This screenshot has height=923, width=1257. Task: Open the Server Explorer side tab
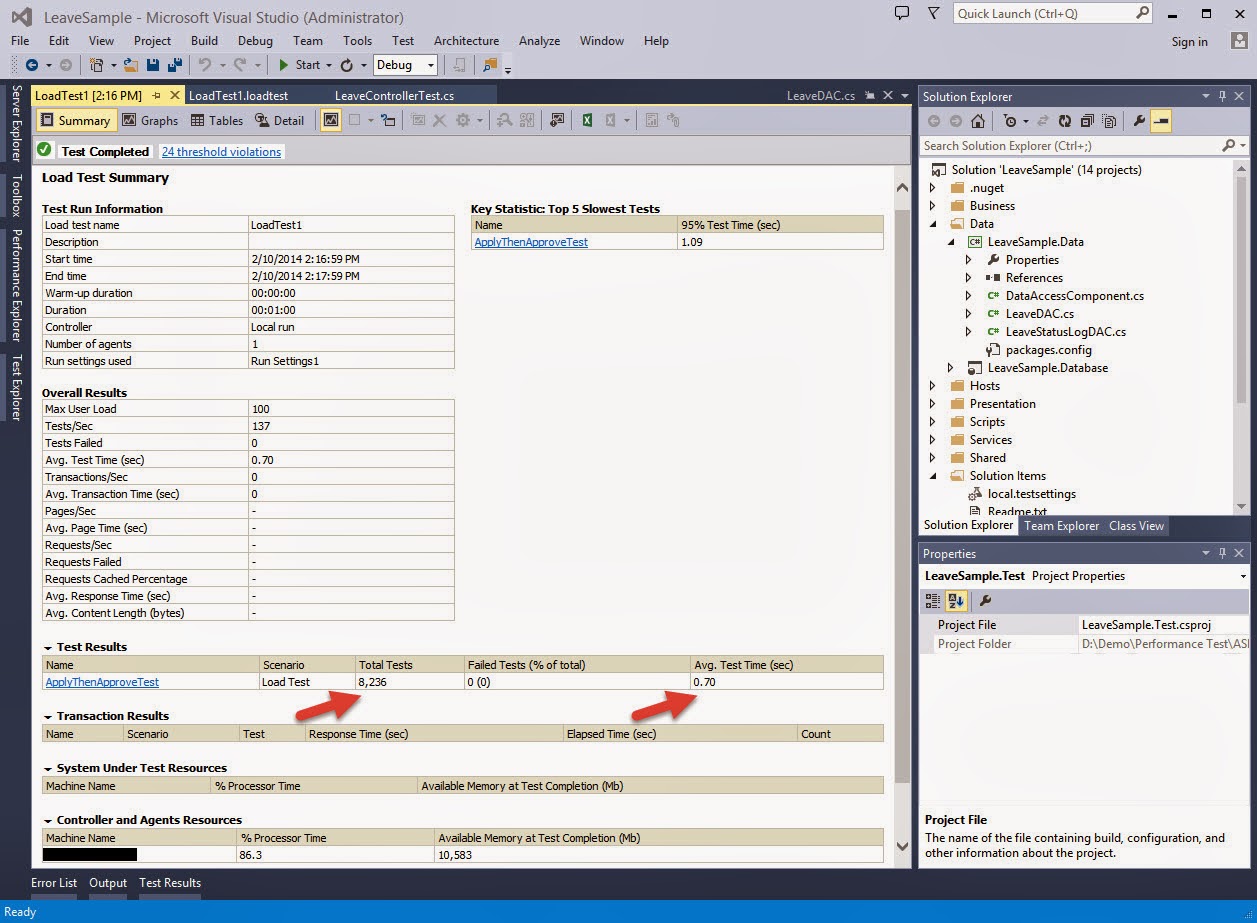[x=16, y=124]
